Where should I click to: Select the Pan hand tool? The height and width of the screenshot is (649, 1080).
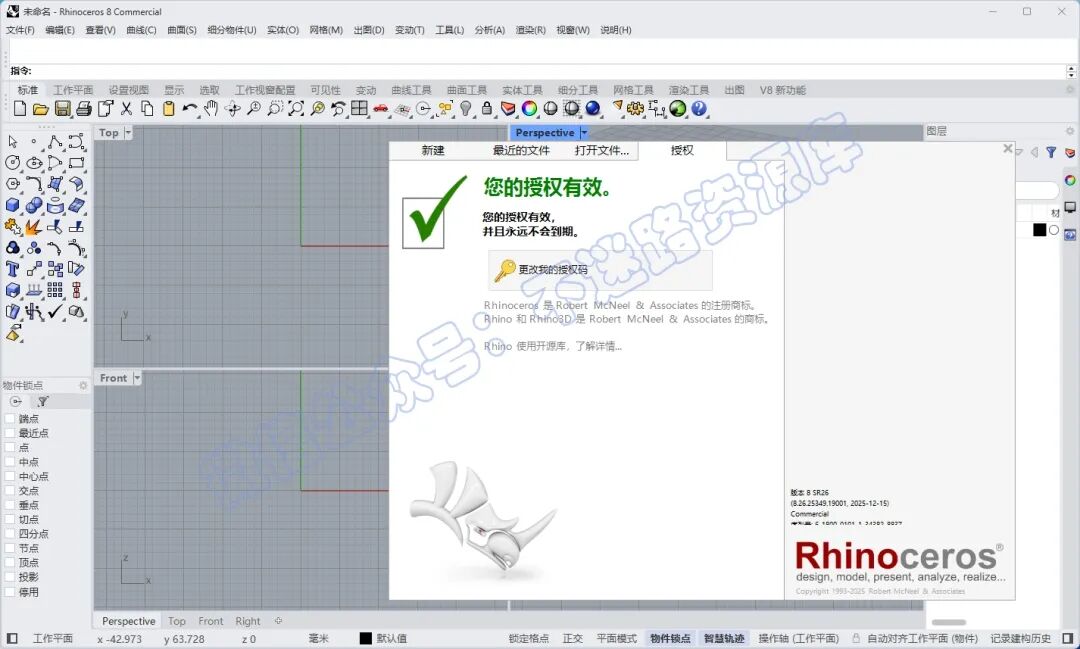[x=211, y=109]
